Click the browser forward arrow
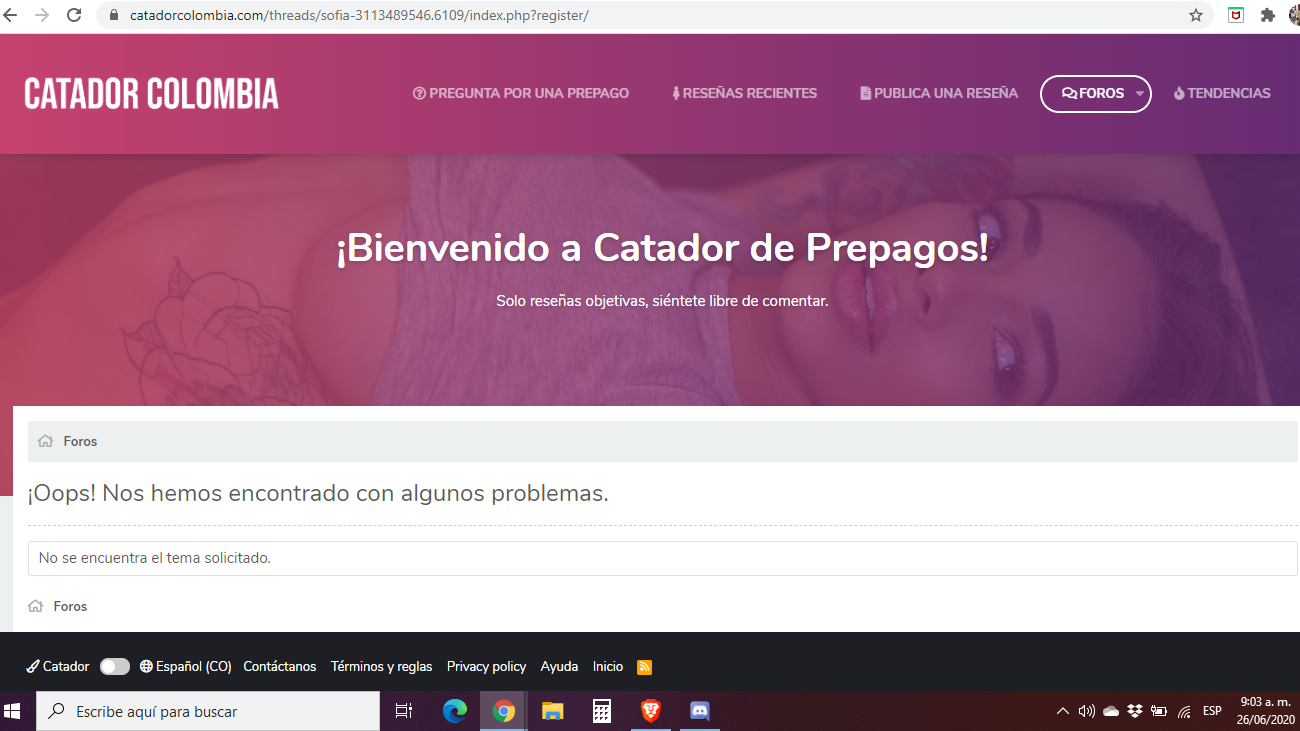This screenshot has height=731, width=1300. point(42,15)
